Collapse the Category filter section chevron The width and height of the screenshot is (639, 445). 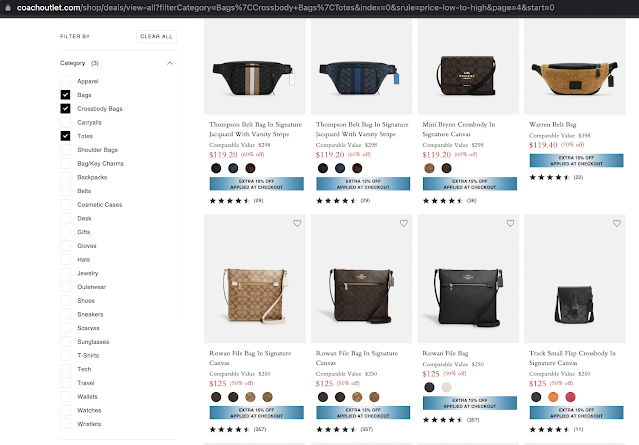click(170, 63)
